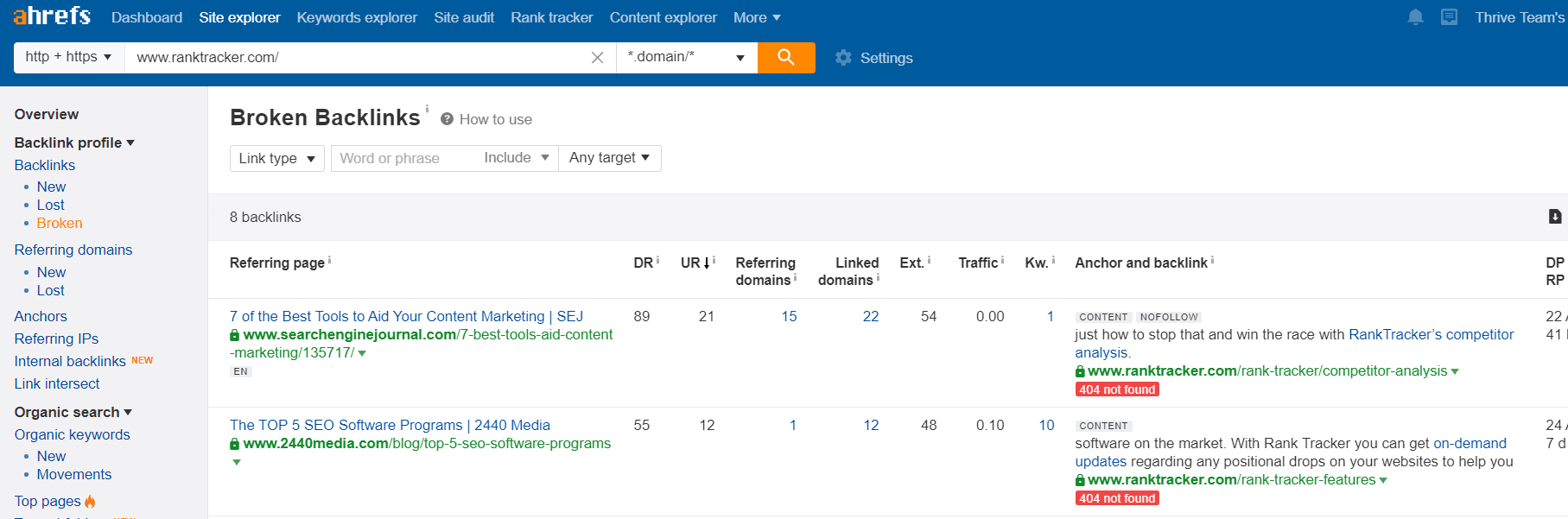Screen dimensions: 1568x519
Task: Click the How to use question icon
Action: click(447, 119)
